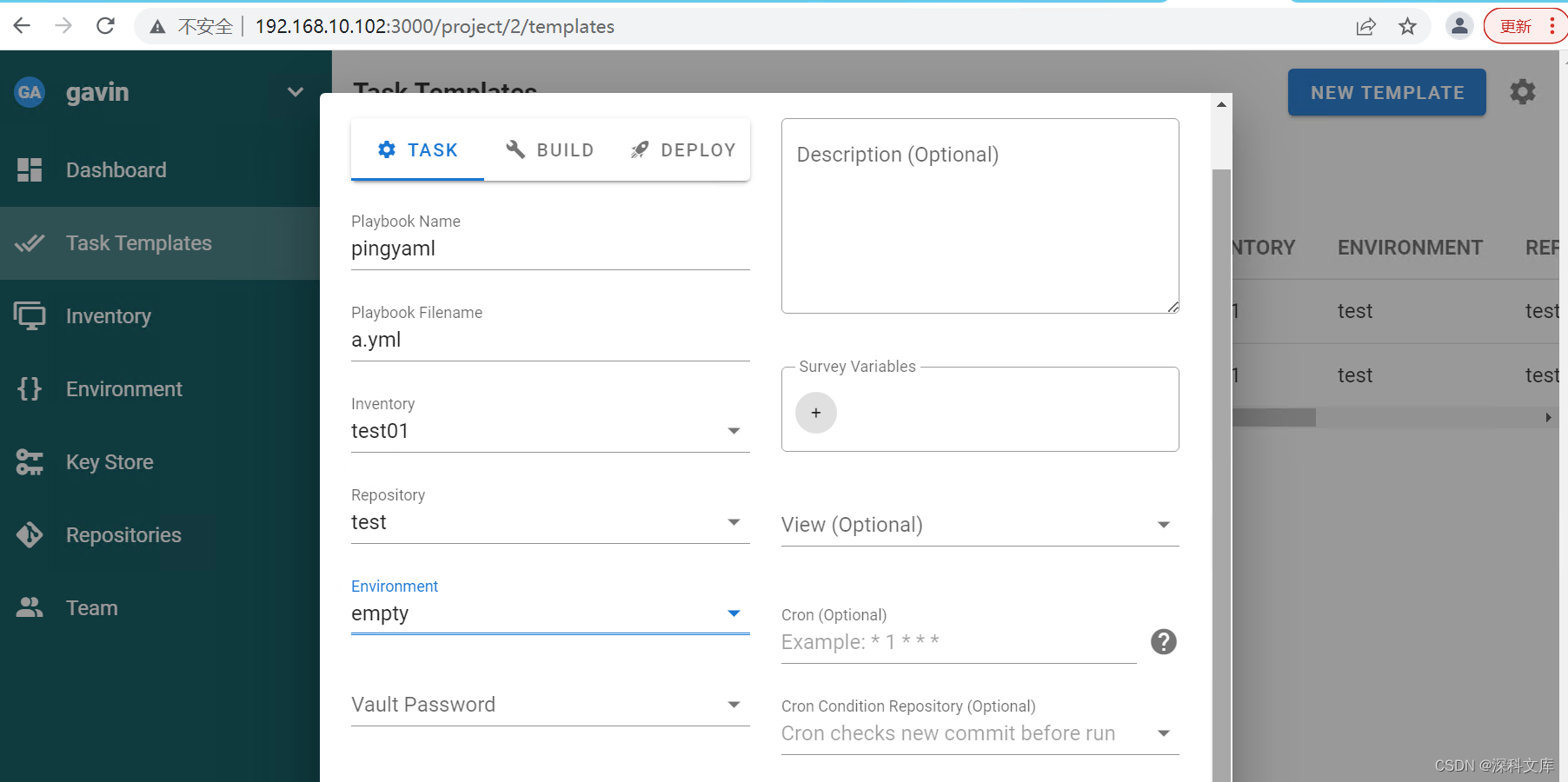The width and height of the screenshot is (1568, 782).
Task: Click the Description (Optional) text area
Action: [x=980, y=215]
